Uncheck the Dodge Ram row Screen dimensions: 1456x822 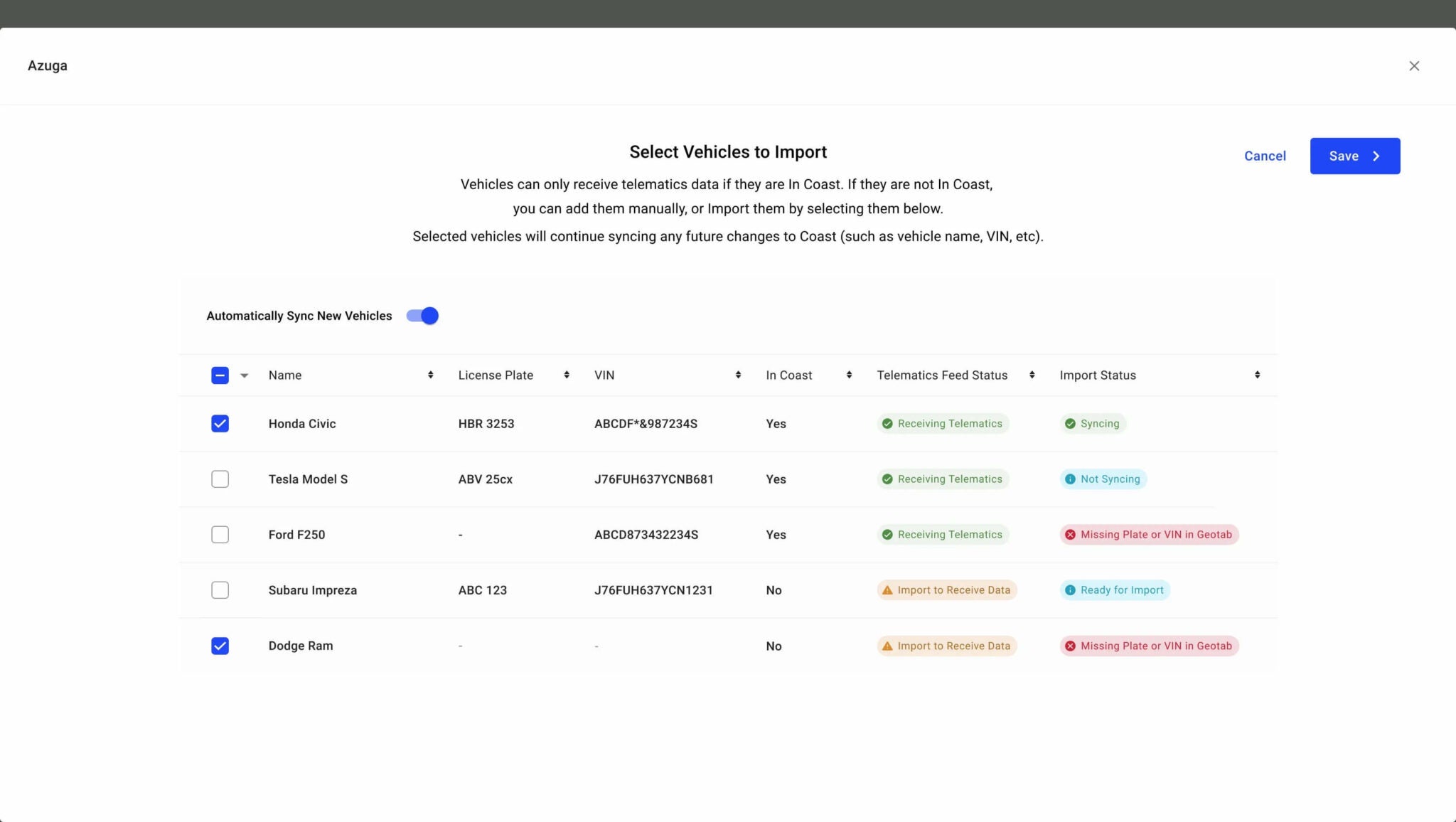[x=220, y=646]
